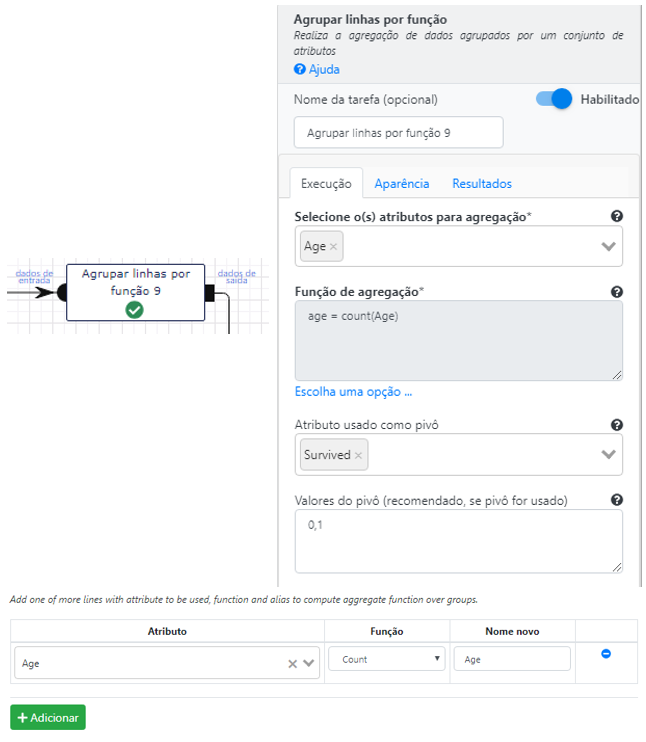The image size is (646, 742).
Task: Click the Nome da tarefa input field
Action: tap(398, 132)
